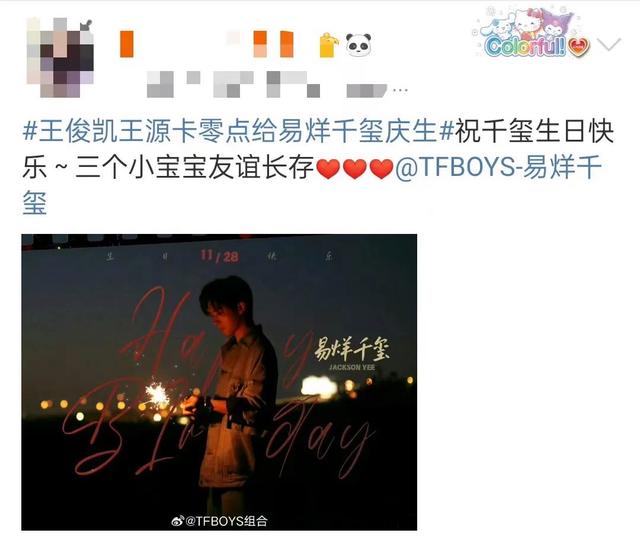Open the blurred username profile
Image resolution: width=640 pixels, height=549 pixels.
coord(207,44)
